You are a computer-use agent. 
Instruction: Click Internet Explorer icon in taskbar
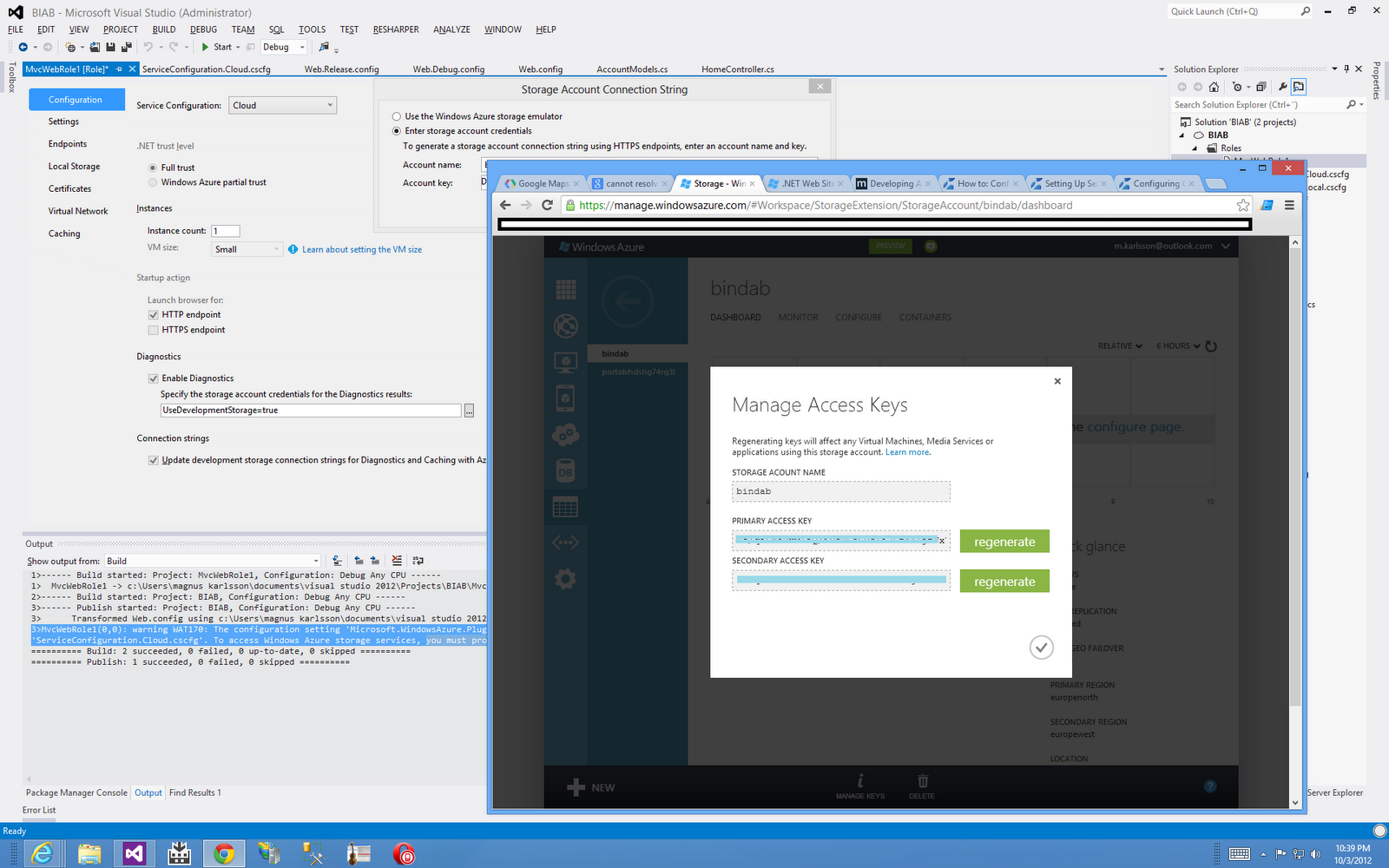(42, 854)
